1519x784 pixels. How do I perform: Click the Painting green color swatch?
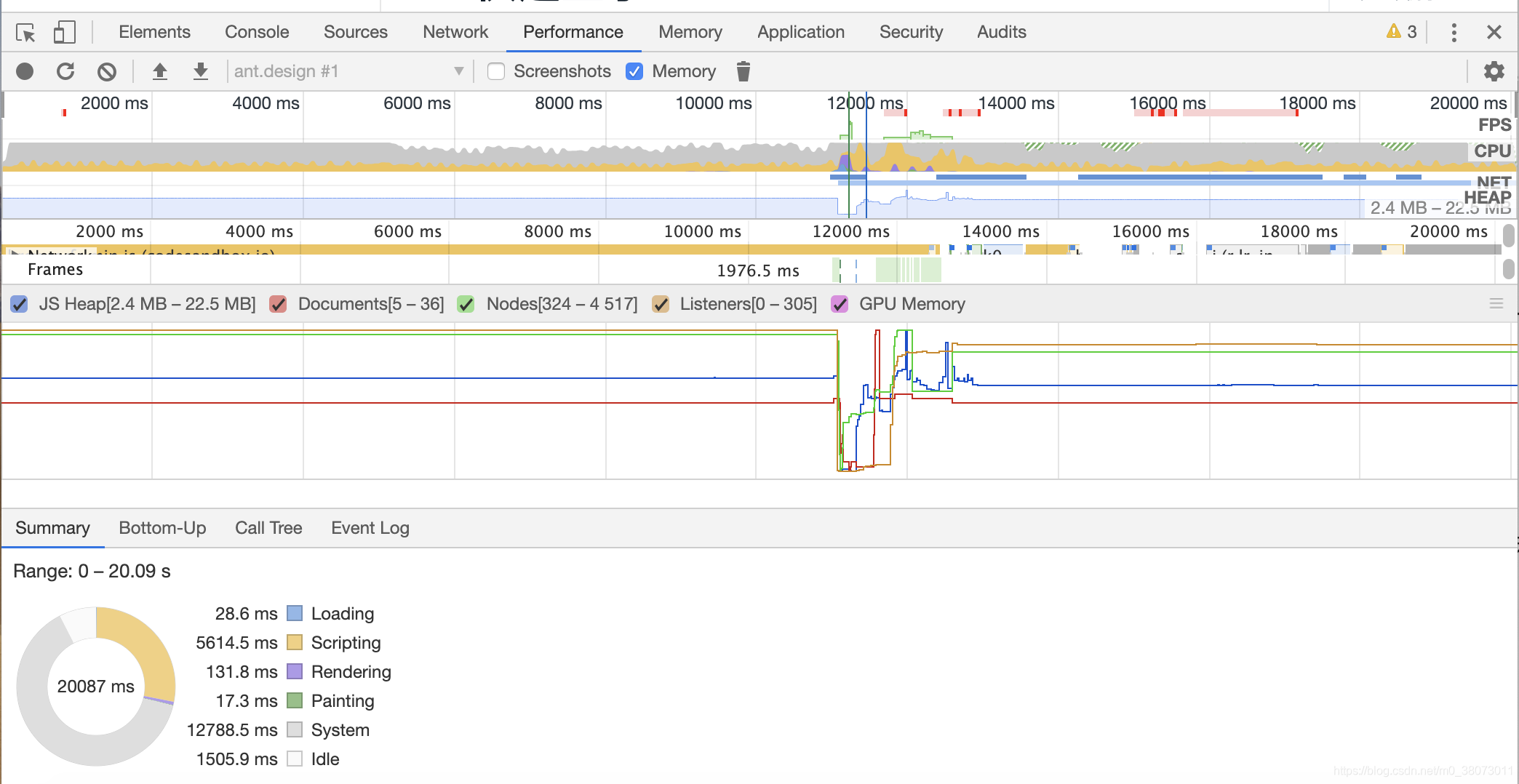click(295, 700)
